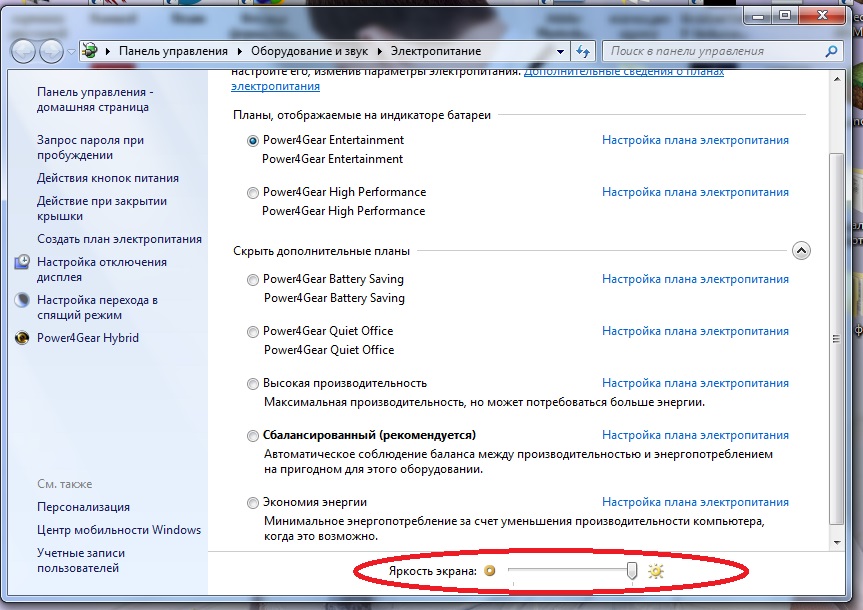Viewport: 863px width, 610px height.
Task: Click the Forward navigation arrow button
Action: (x=52, y=52)
